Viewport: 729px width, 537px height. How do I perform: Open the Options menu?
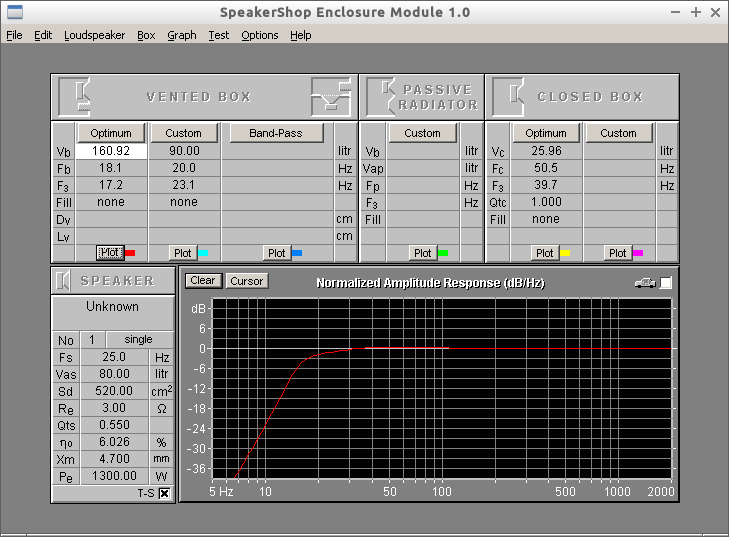coord(259,35)
